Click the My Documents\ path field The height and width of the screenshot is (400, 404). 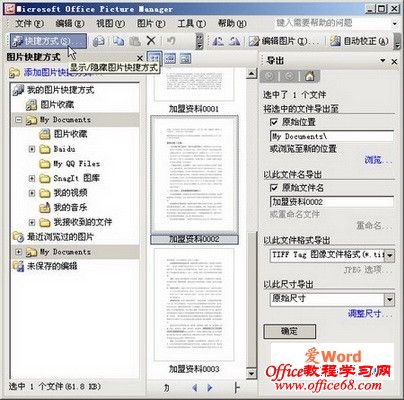pyautogui.click(x=332, y=136)
